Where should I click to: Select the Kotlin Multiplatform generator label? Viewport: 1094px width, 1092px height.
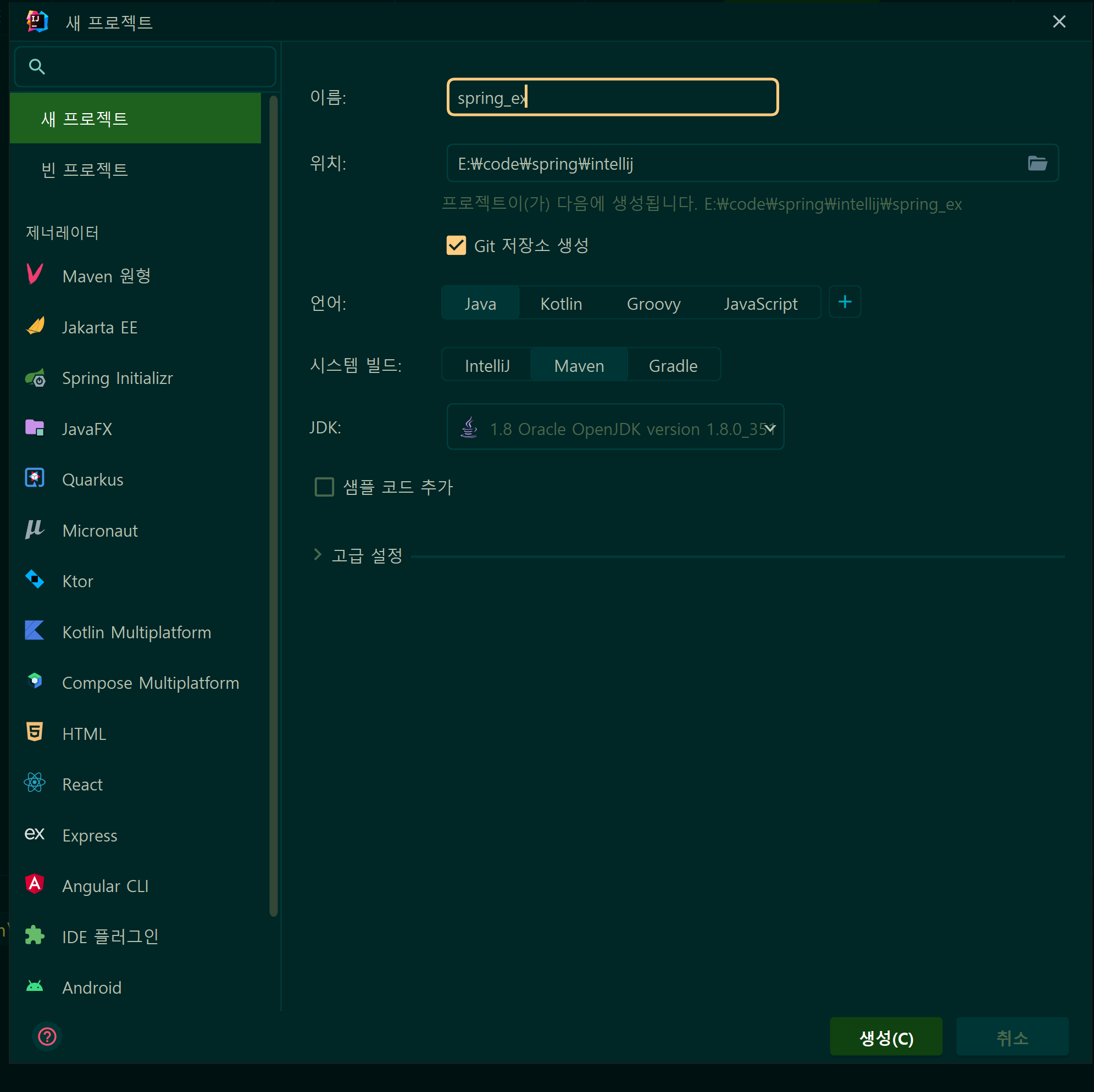[x=137, y=632]
